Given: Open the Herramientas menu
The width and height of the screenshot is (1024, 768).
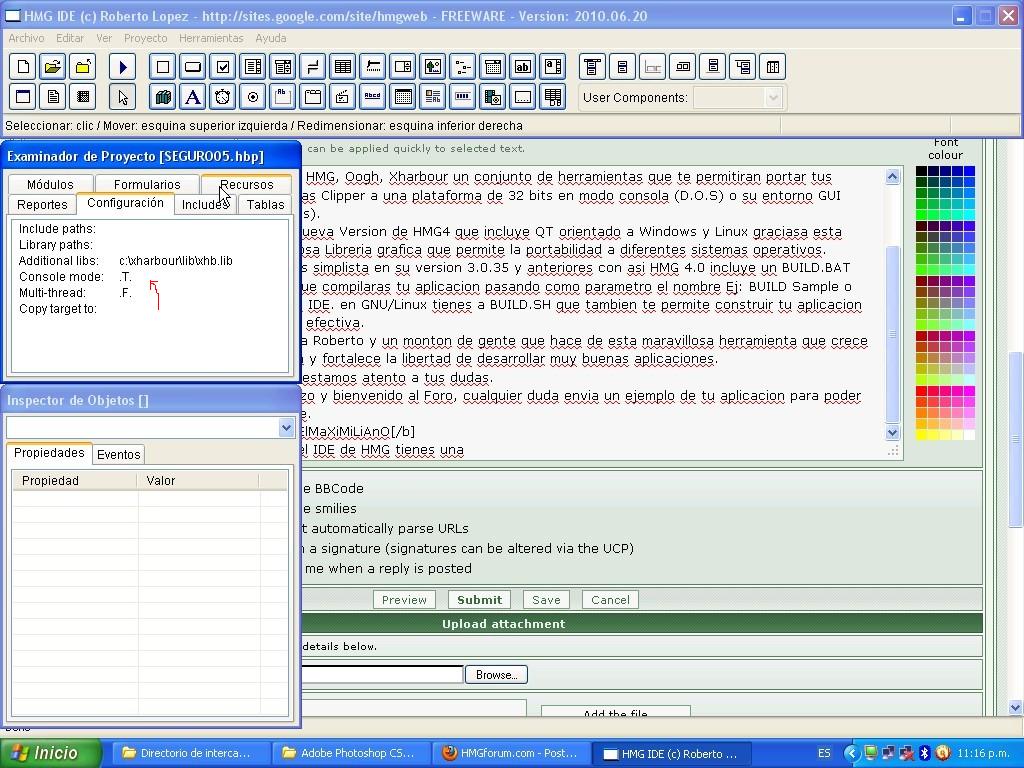Looking at the screenshot, I should pyautogui.click(x=211, y=38).
